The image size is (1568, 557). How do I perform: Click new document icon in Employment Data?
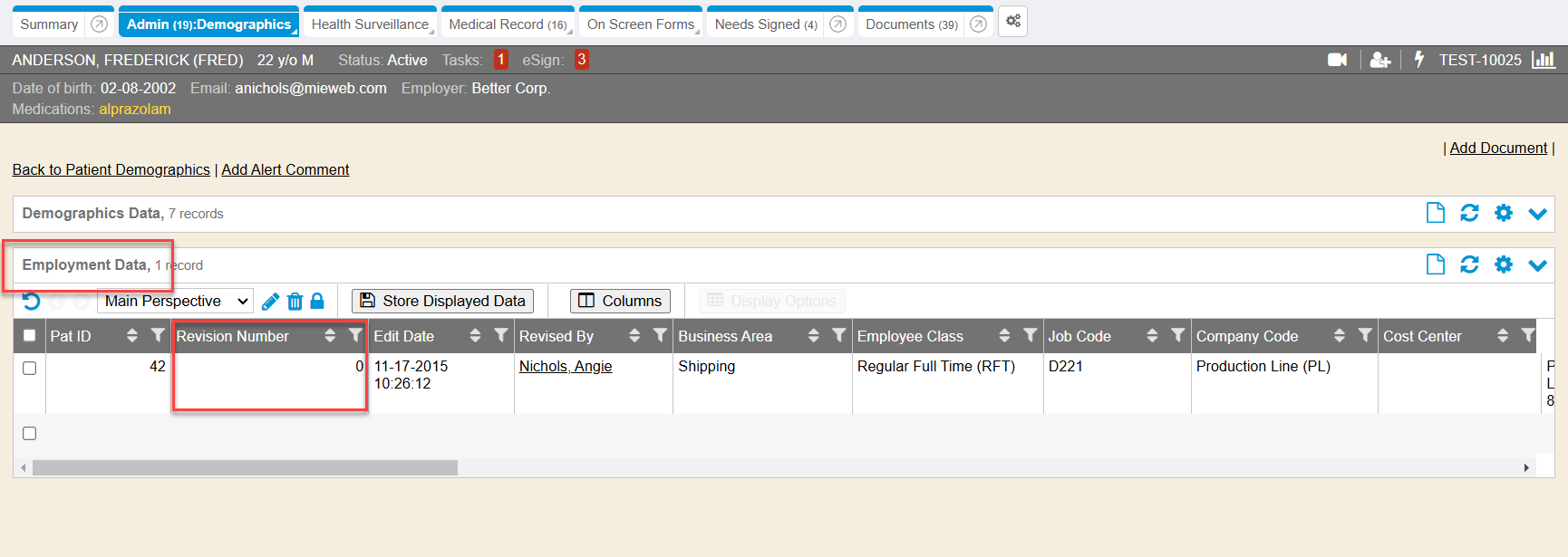pos(1435,264)
